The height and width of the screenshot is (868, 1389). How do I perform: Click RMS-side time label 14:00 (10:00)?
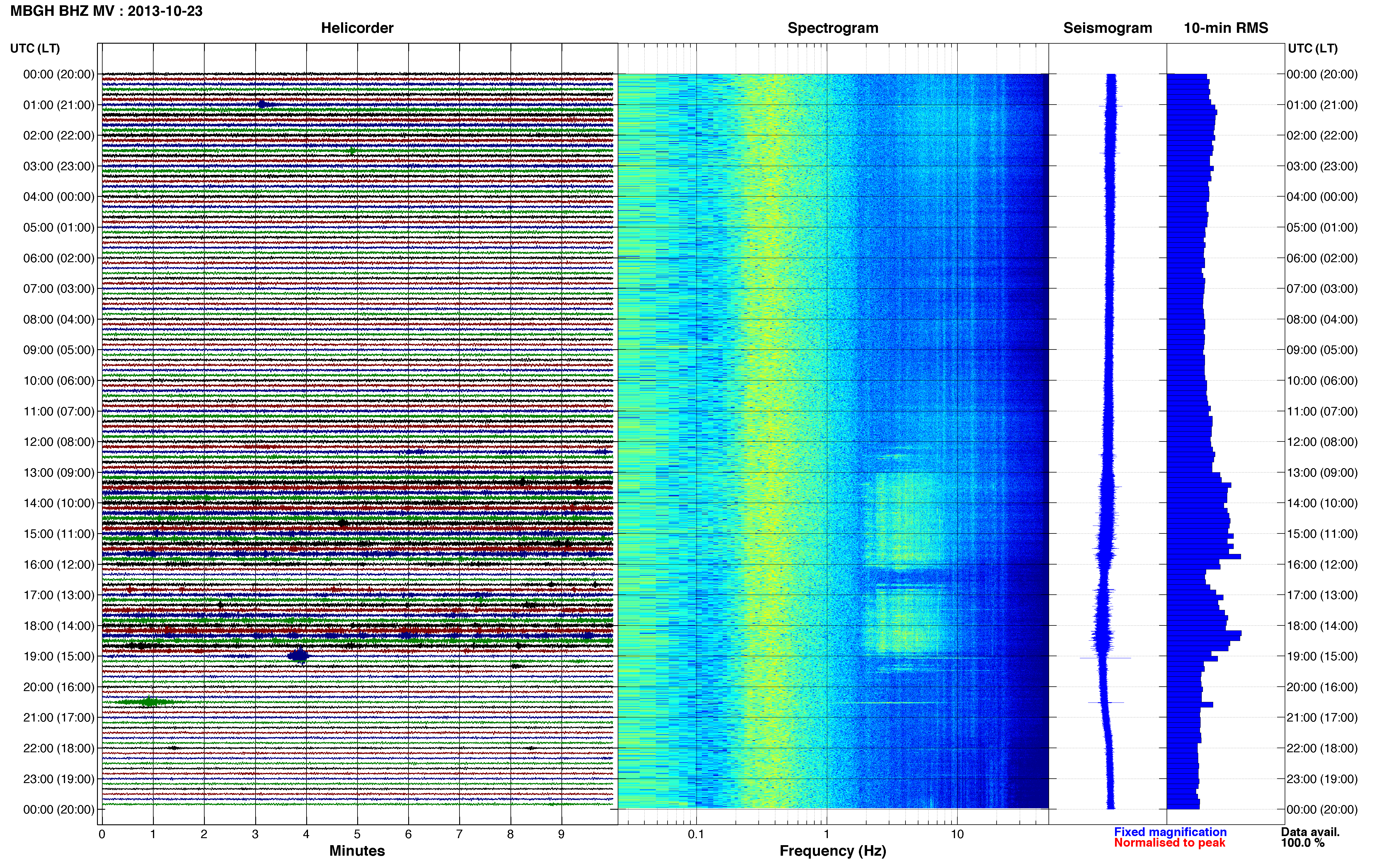click(1322, 504)
